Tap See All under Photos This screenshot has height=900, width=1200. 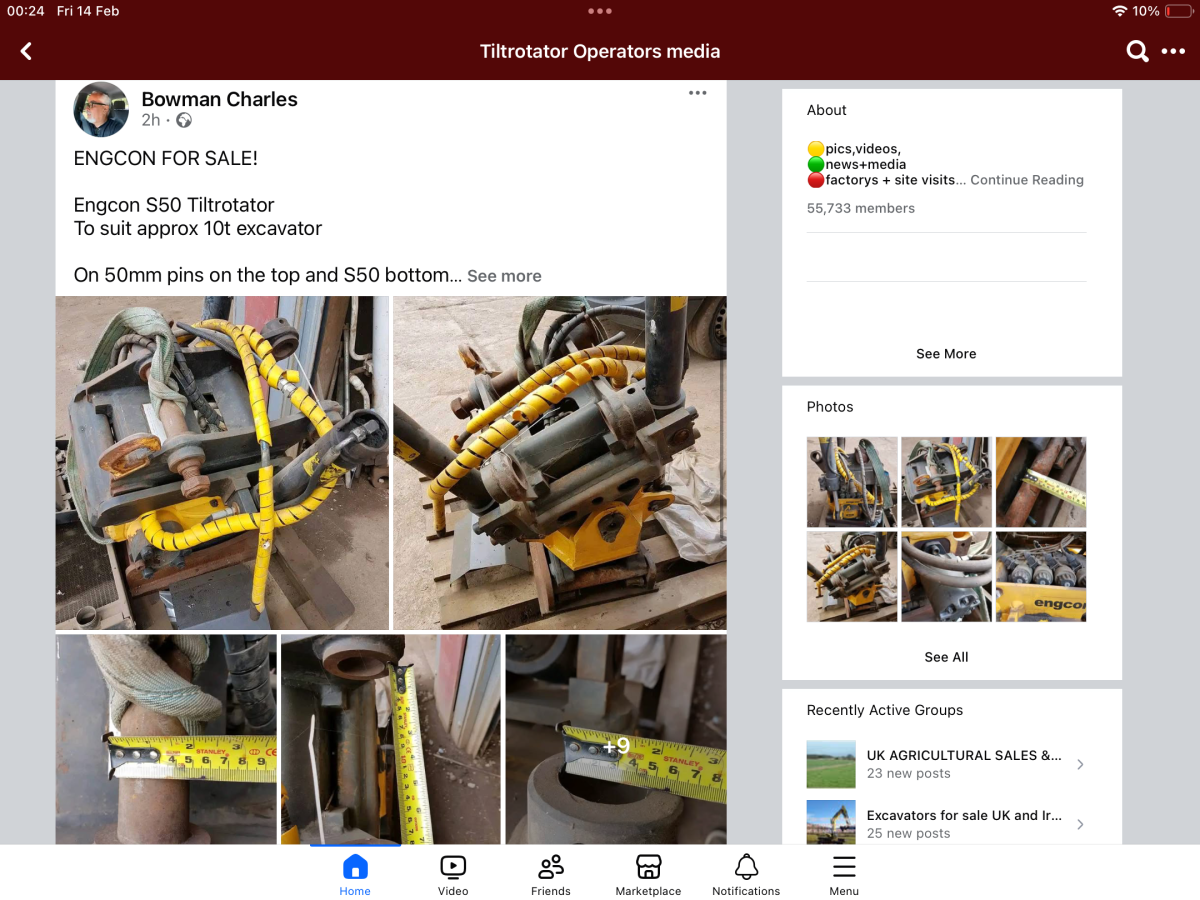(x=946, y=657)
